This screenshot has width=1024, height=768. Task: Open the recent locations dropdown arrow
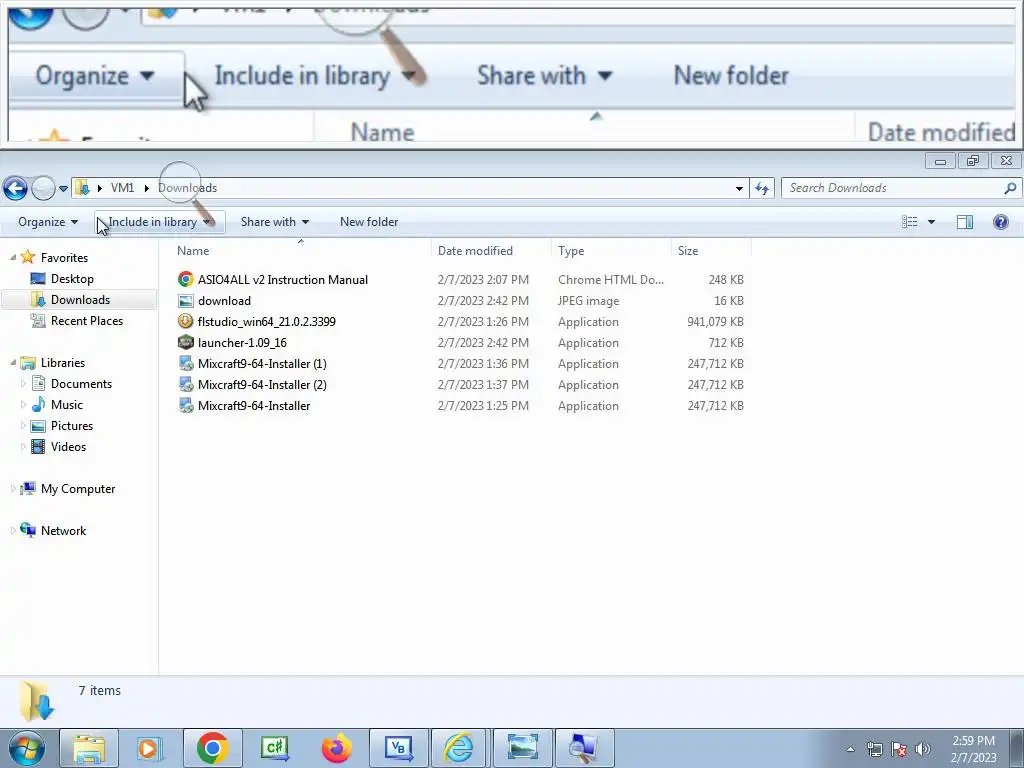[x=63, y=189]
